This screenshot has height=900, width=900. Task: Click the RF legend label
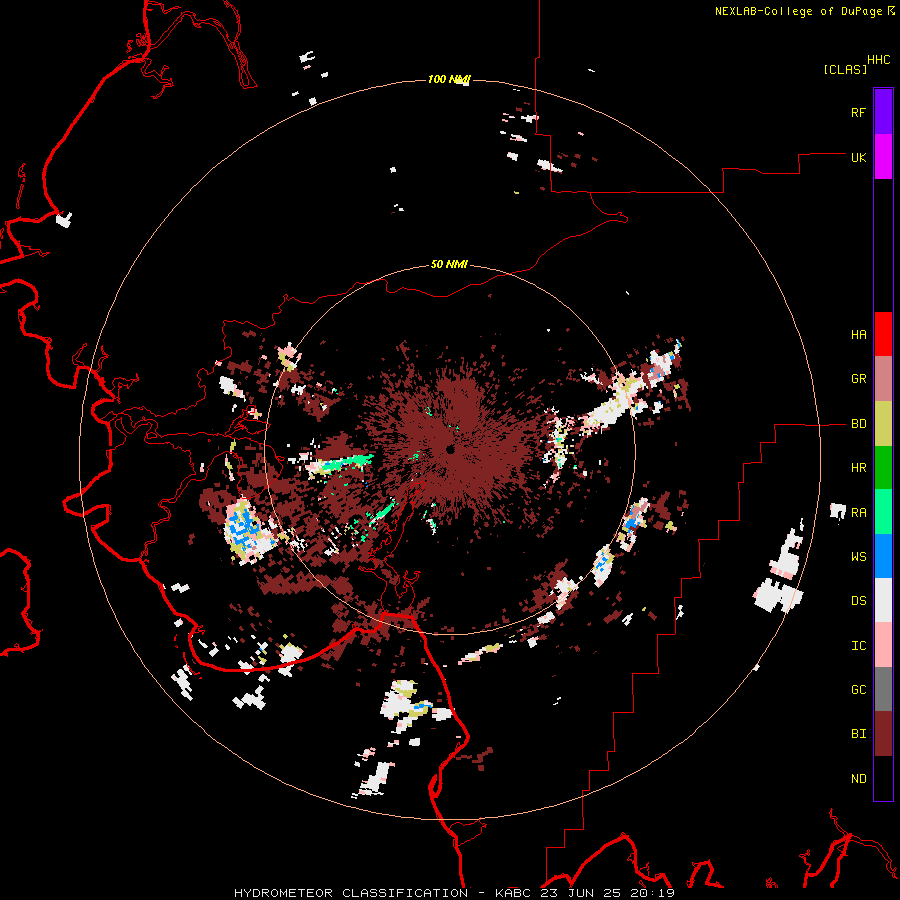pos(858,112)
